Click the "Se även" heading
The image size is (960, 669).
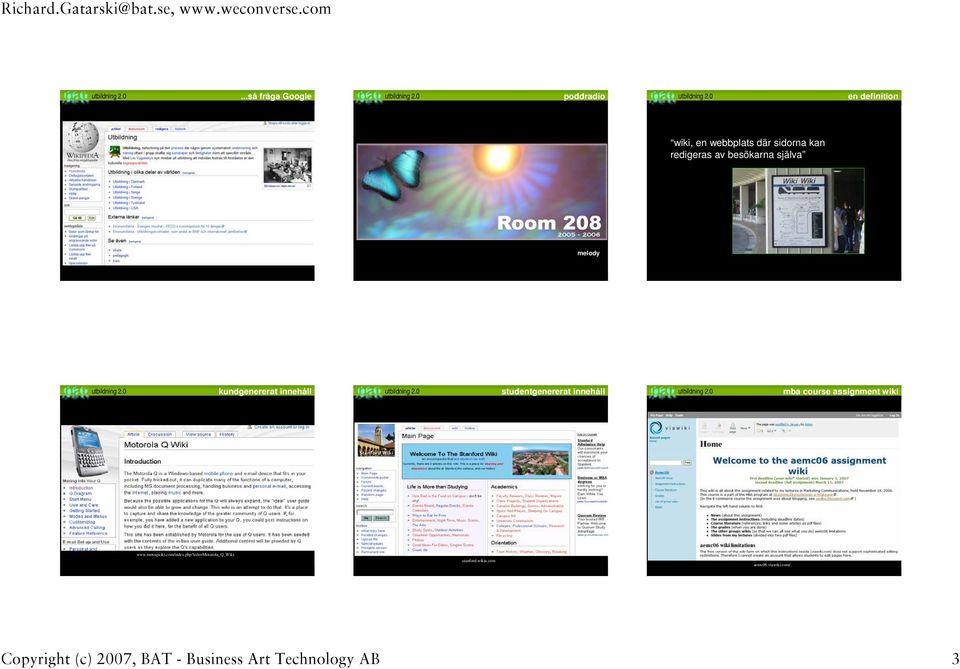(117, 241)
